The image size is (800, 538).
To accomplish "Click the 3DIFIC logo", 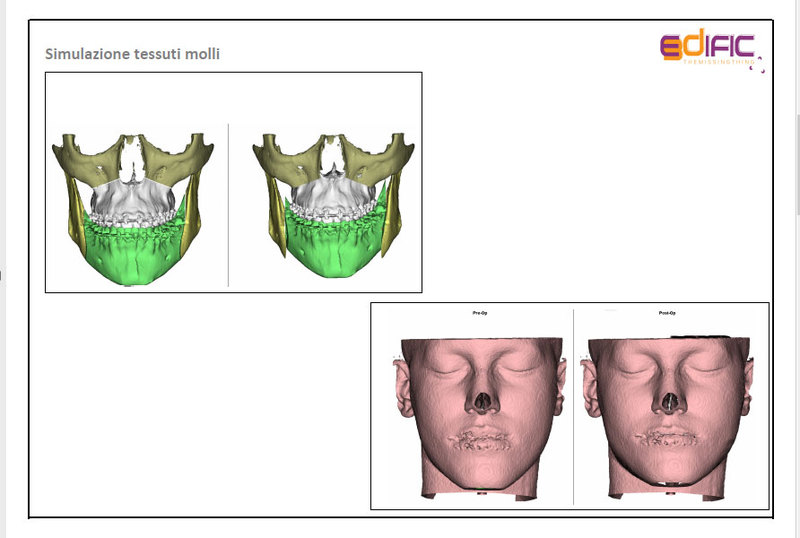I will coord(710,48).
